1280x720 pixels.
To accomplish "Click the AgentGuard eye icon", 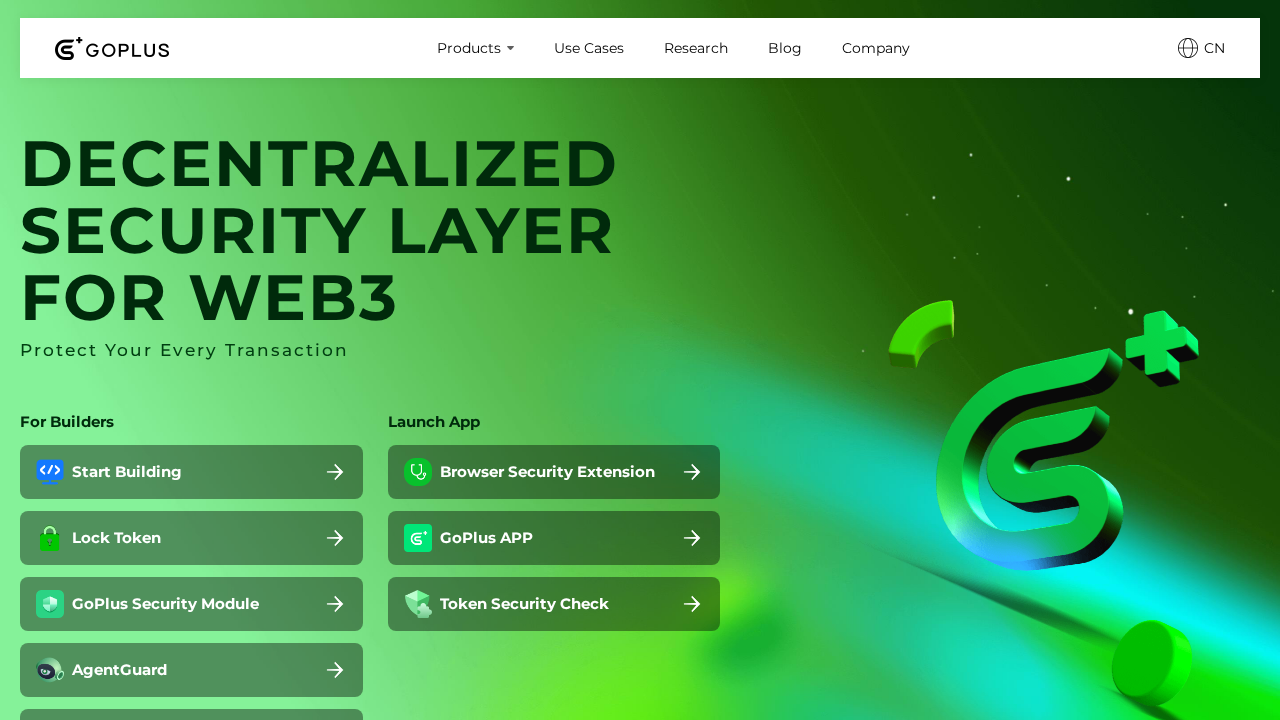I will [x=50, y=670].
